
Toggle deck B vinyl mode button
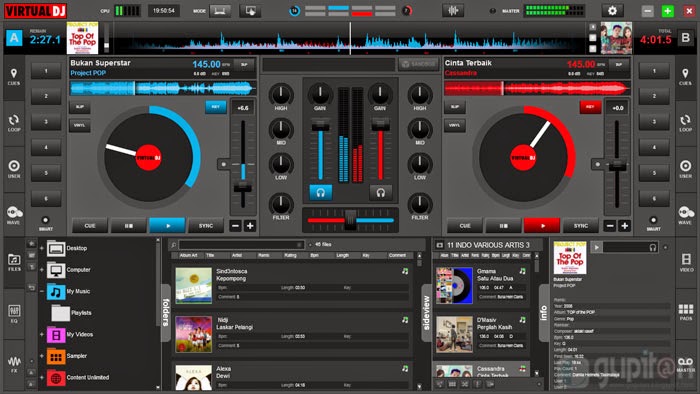coord(455,125)
